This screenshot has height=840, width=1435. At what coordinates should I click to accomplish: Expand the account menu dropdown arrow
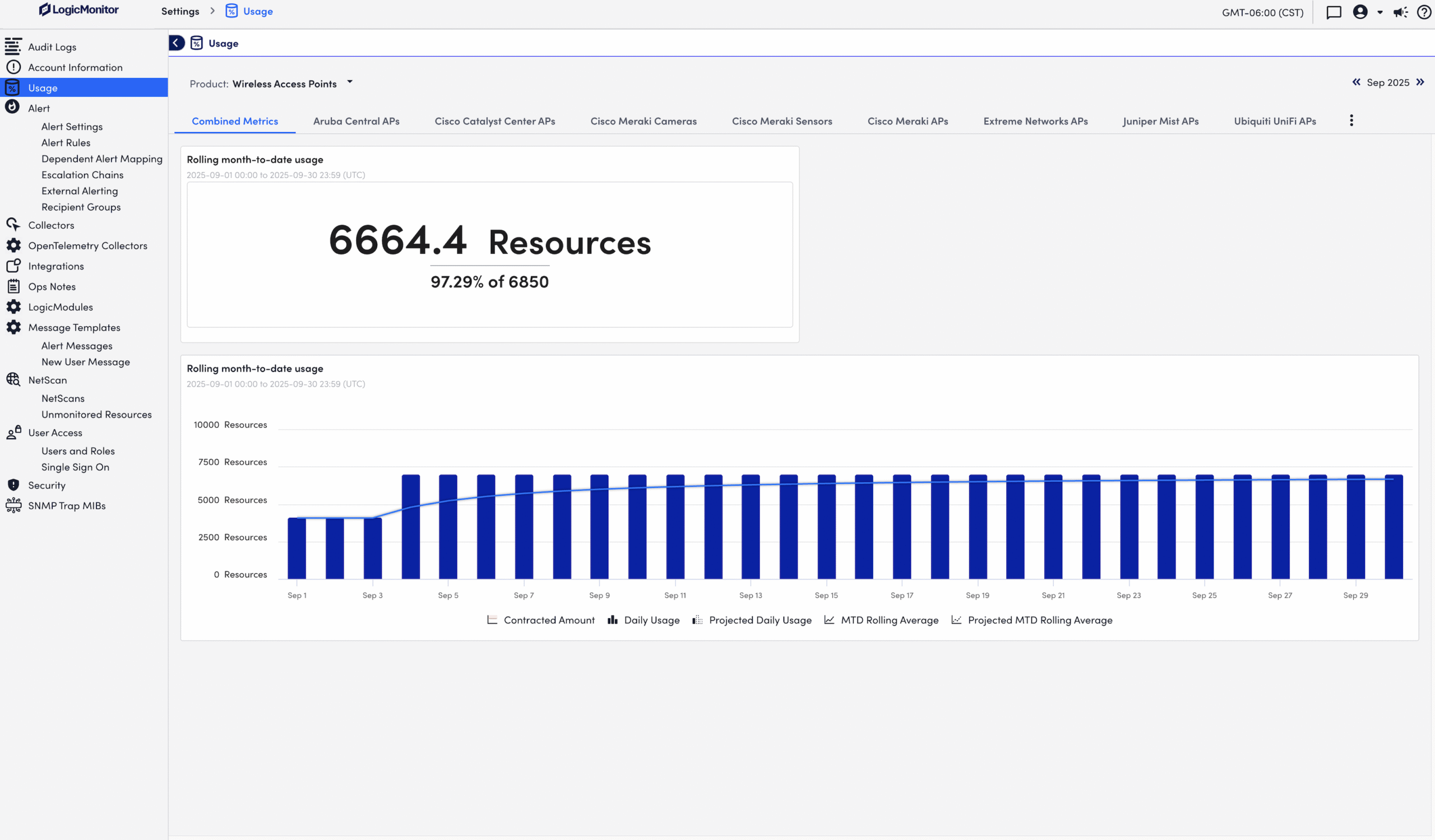[1380, 12]
